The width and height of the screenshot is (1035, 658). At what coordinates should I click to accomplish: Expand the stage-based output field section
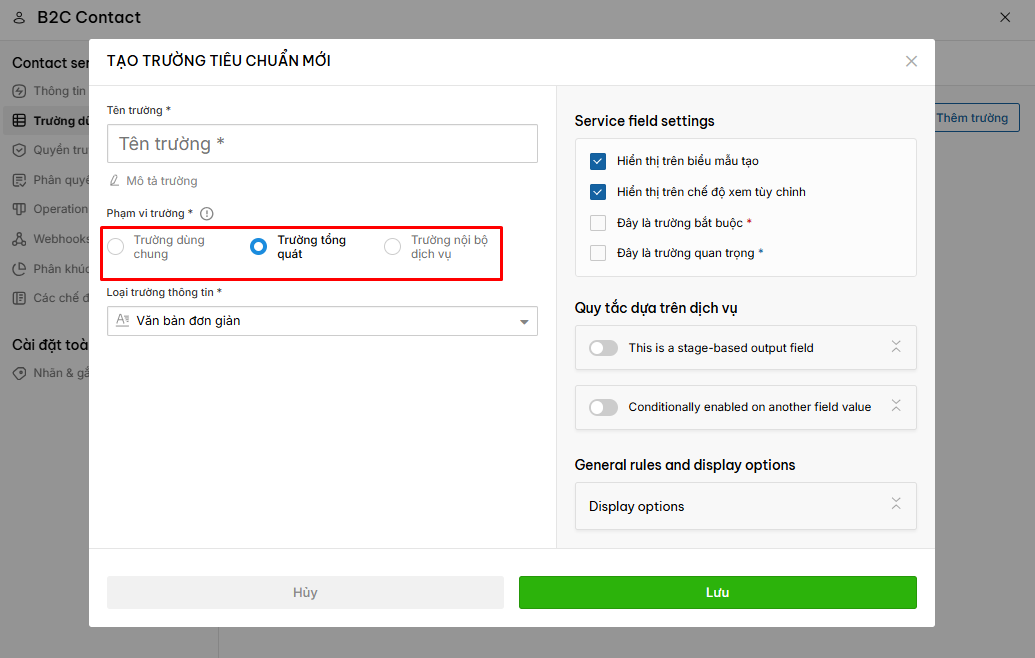click(x=896, y=346)
